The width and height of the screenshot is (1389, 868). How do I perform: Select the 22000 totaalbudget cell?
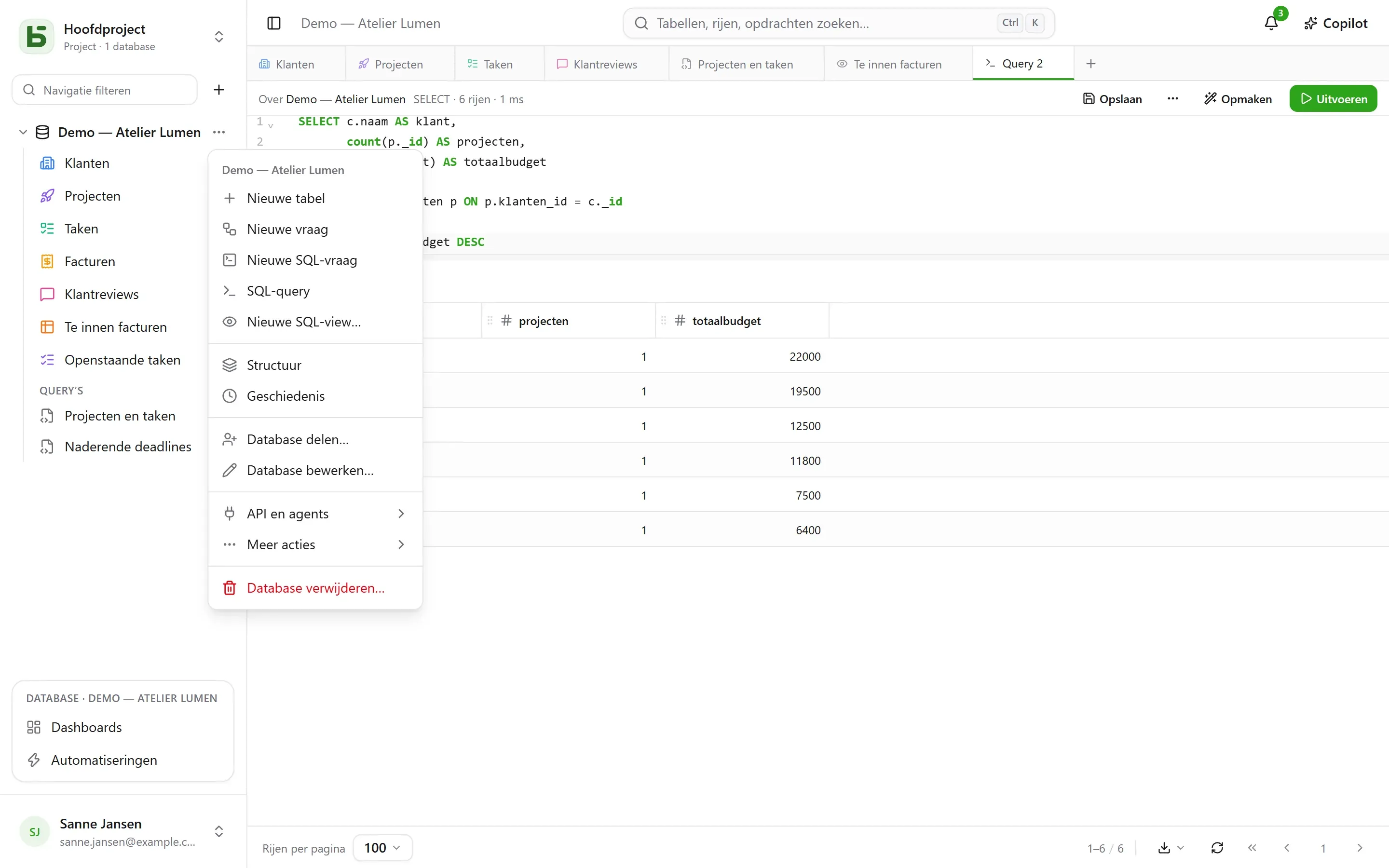coord(742,356)
